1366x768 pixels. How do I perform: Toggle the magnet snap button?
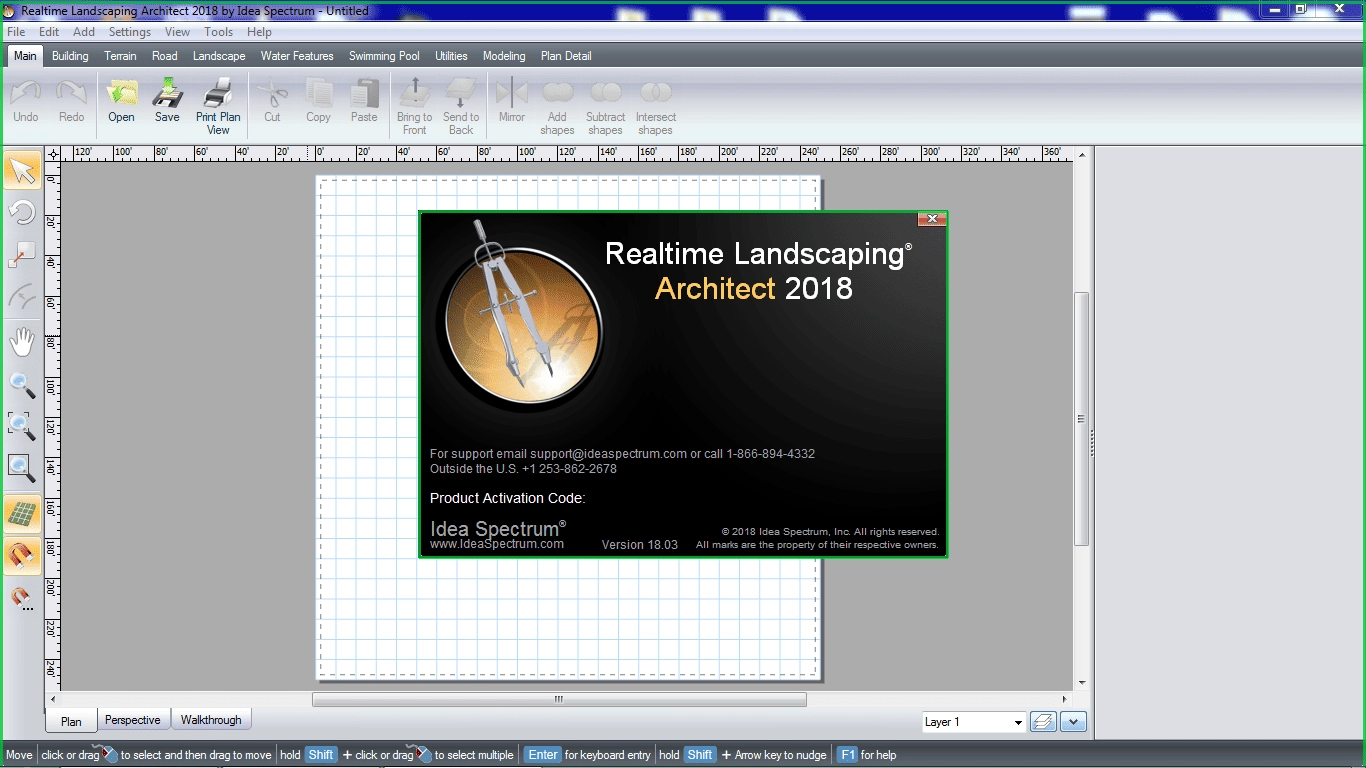(22, 556)
